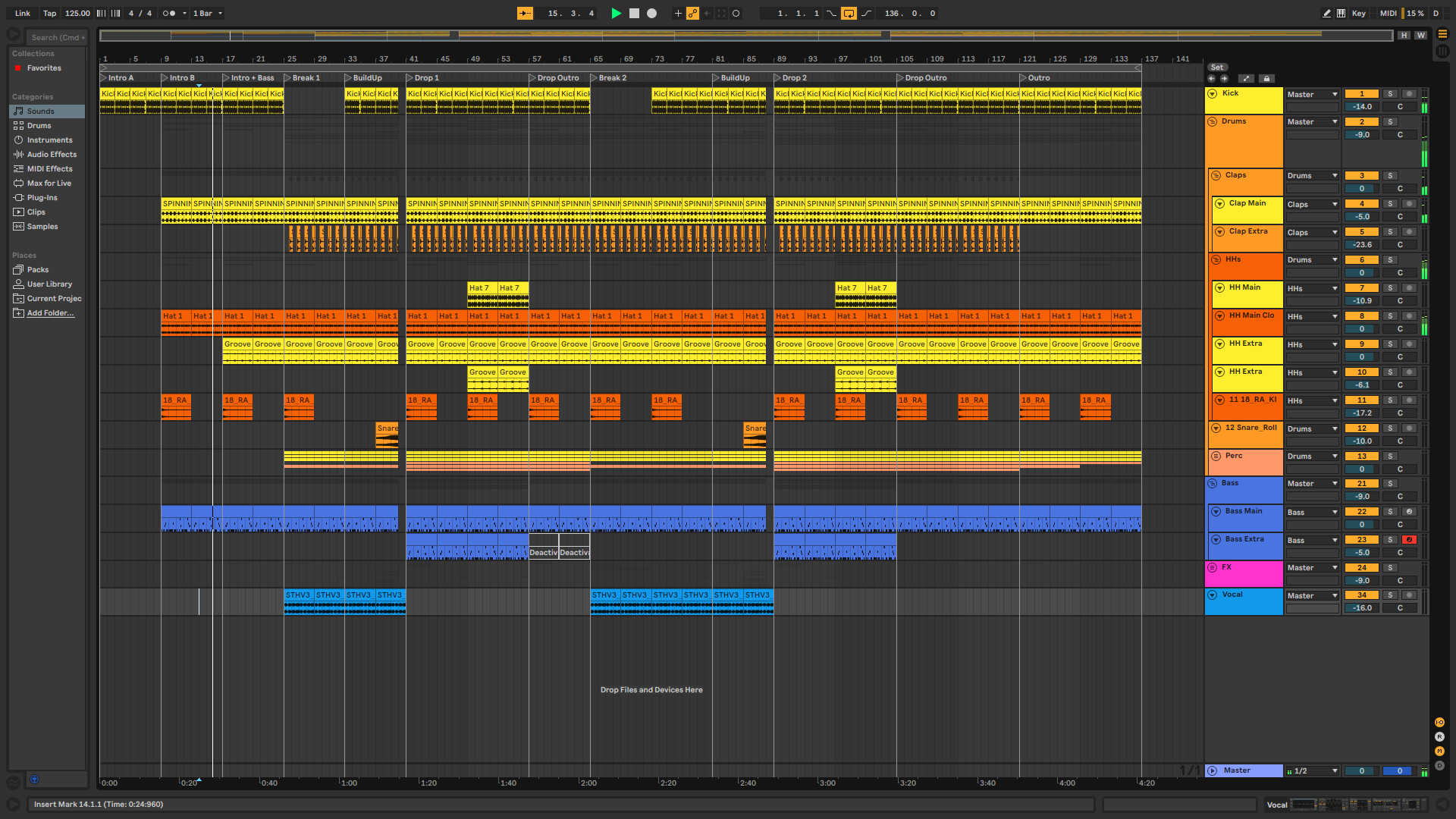Screen dimensions: 1456x819
Task: Collapse the Claps group
Action: coord(1216,175)
